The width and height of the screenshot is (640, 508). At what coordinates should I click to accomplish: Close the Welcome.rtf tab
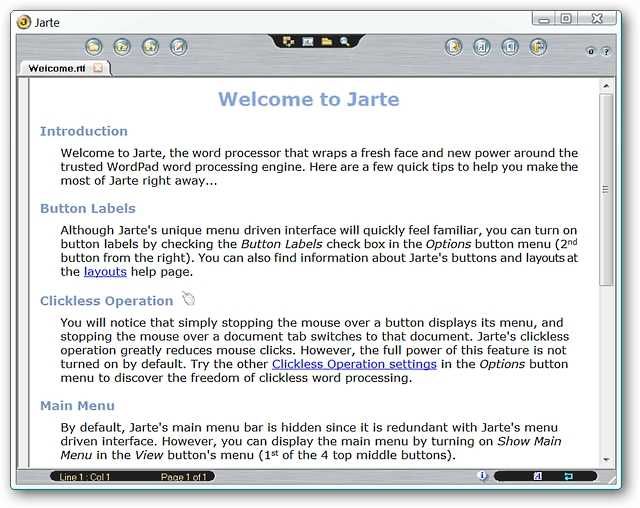pos(98,68)
